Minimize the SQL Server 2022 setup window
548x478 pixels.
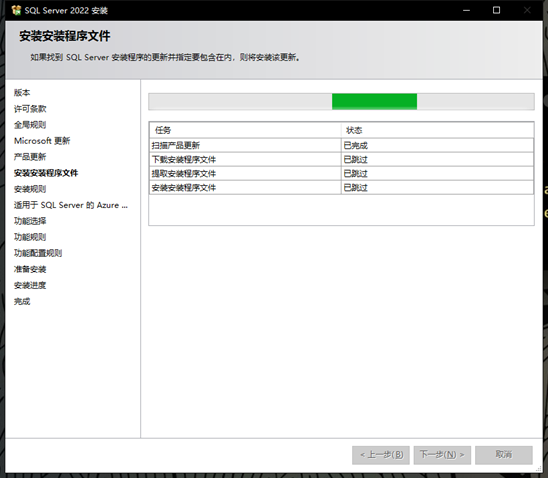click(466, 10)
